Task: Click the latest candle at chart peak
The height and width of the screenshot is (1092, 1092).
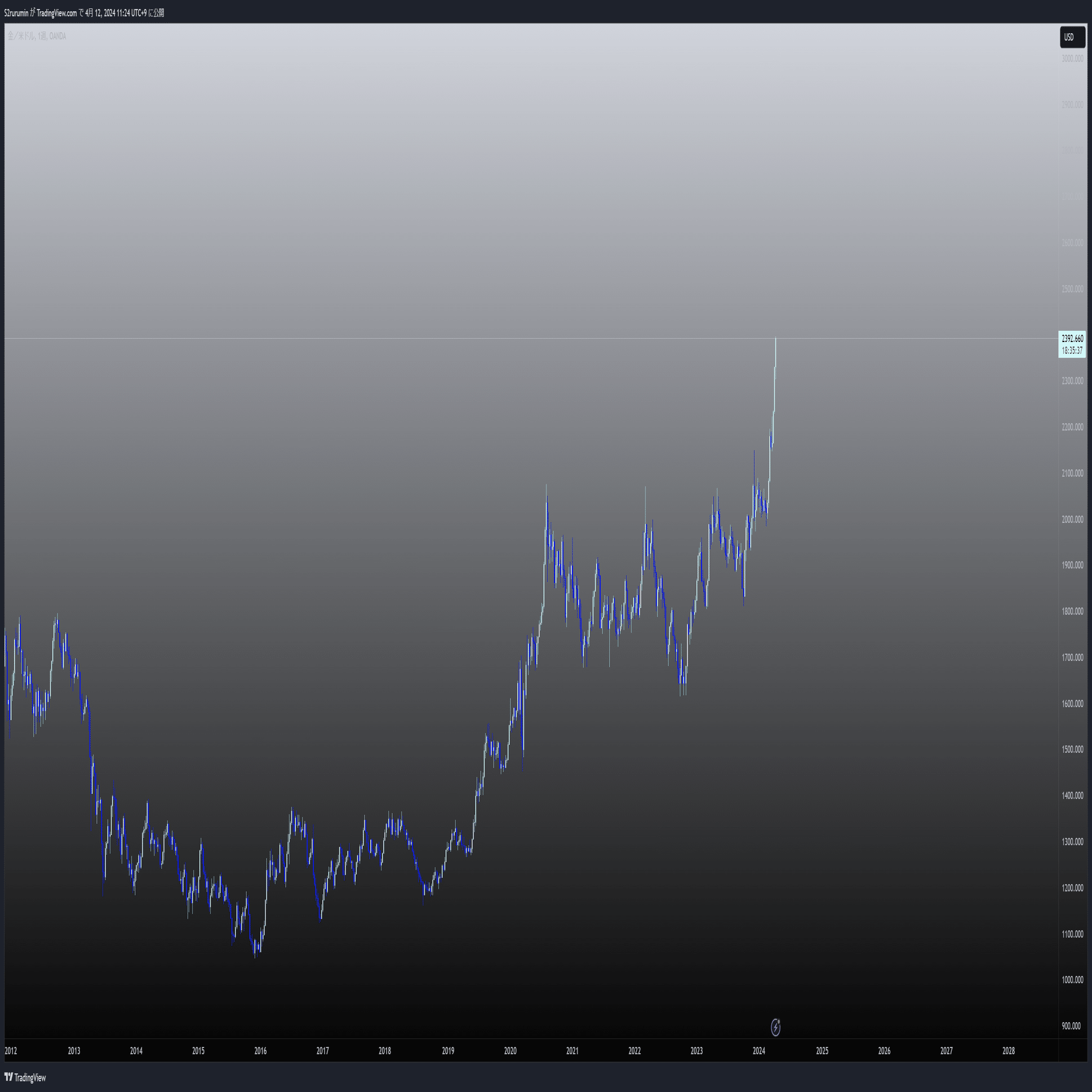Action: click(775, 353)
